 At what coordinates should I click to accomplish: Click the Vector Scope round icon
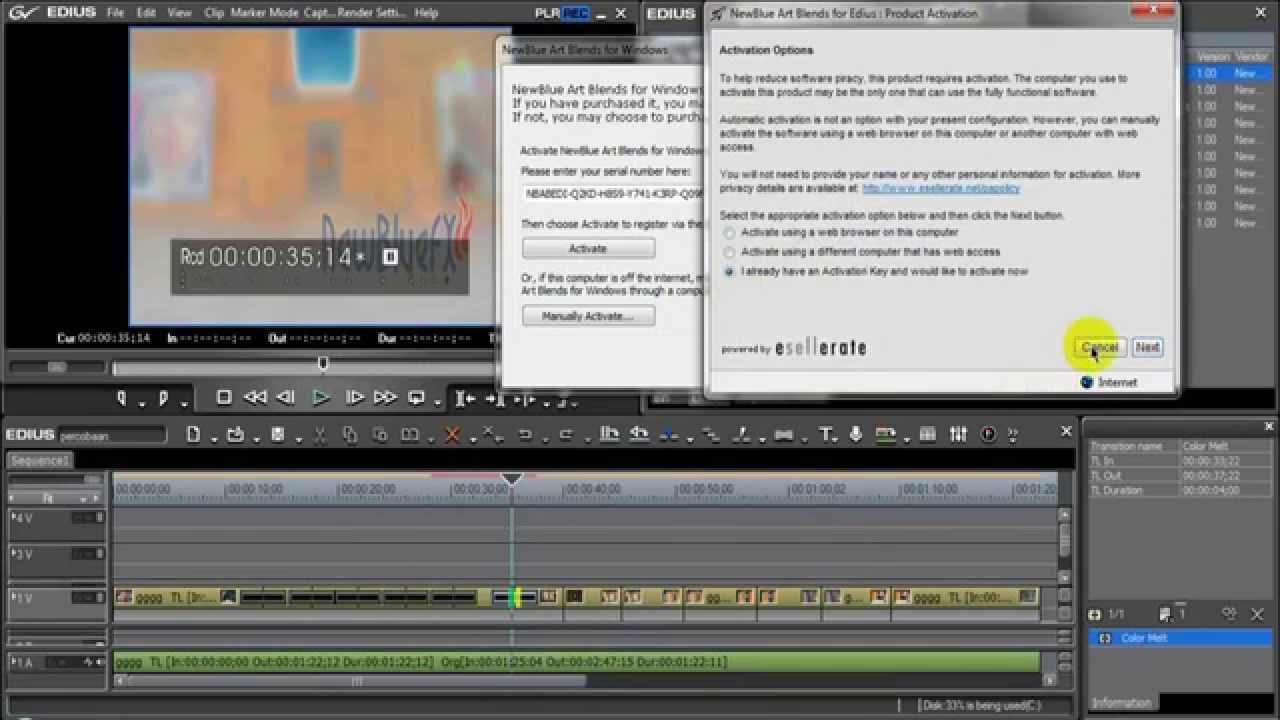click(x=989, y=434)
